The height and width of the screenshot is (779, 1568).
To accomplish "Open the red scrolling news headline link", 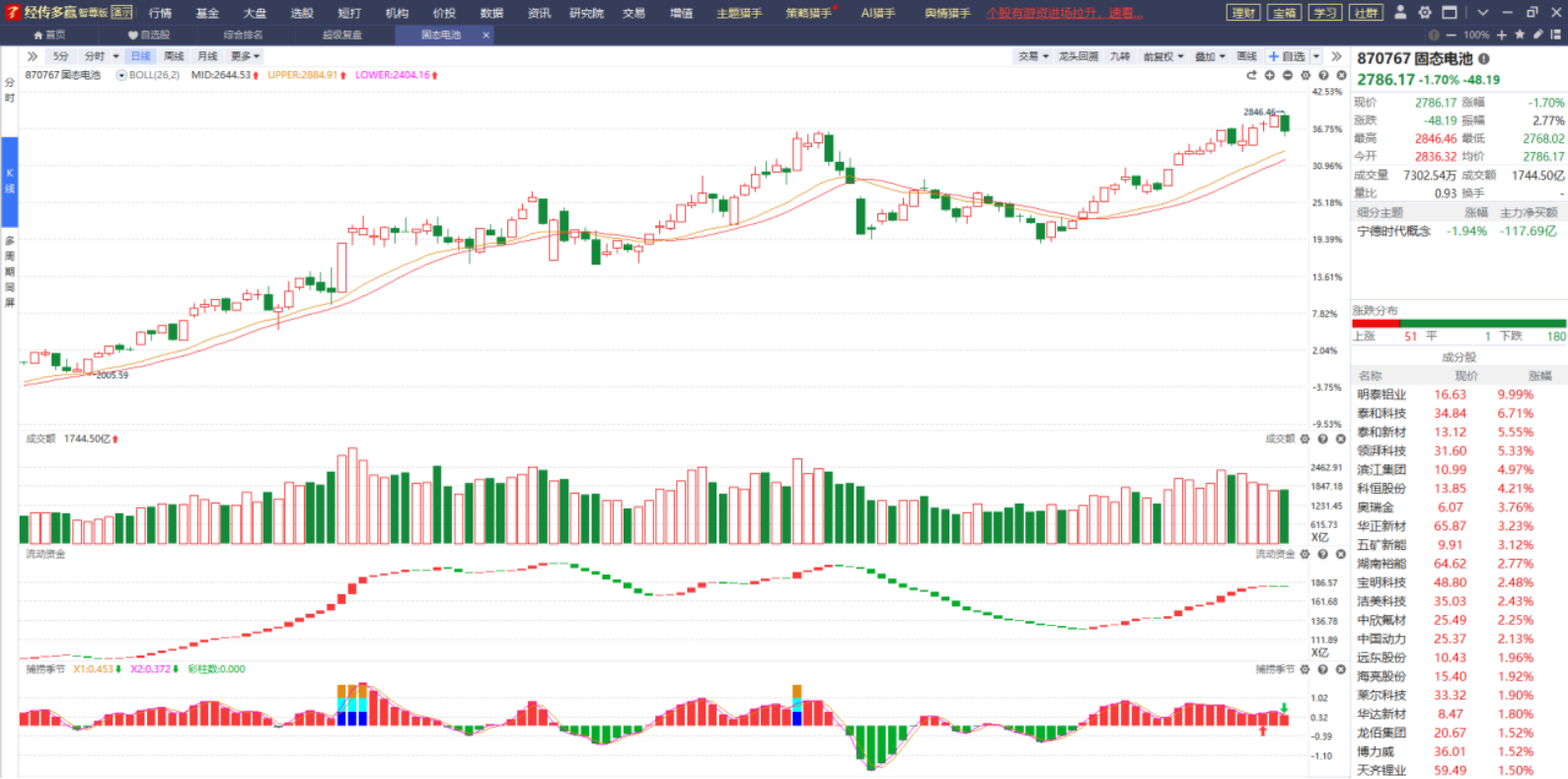I will (x=1065, y=13).
